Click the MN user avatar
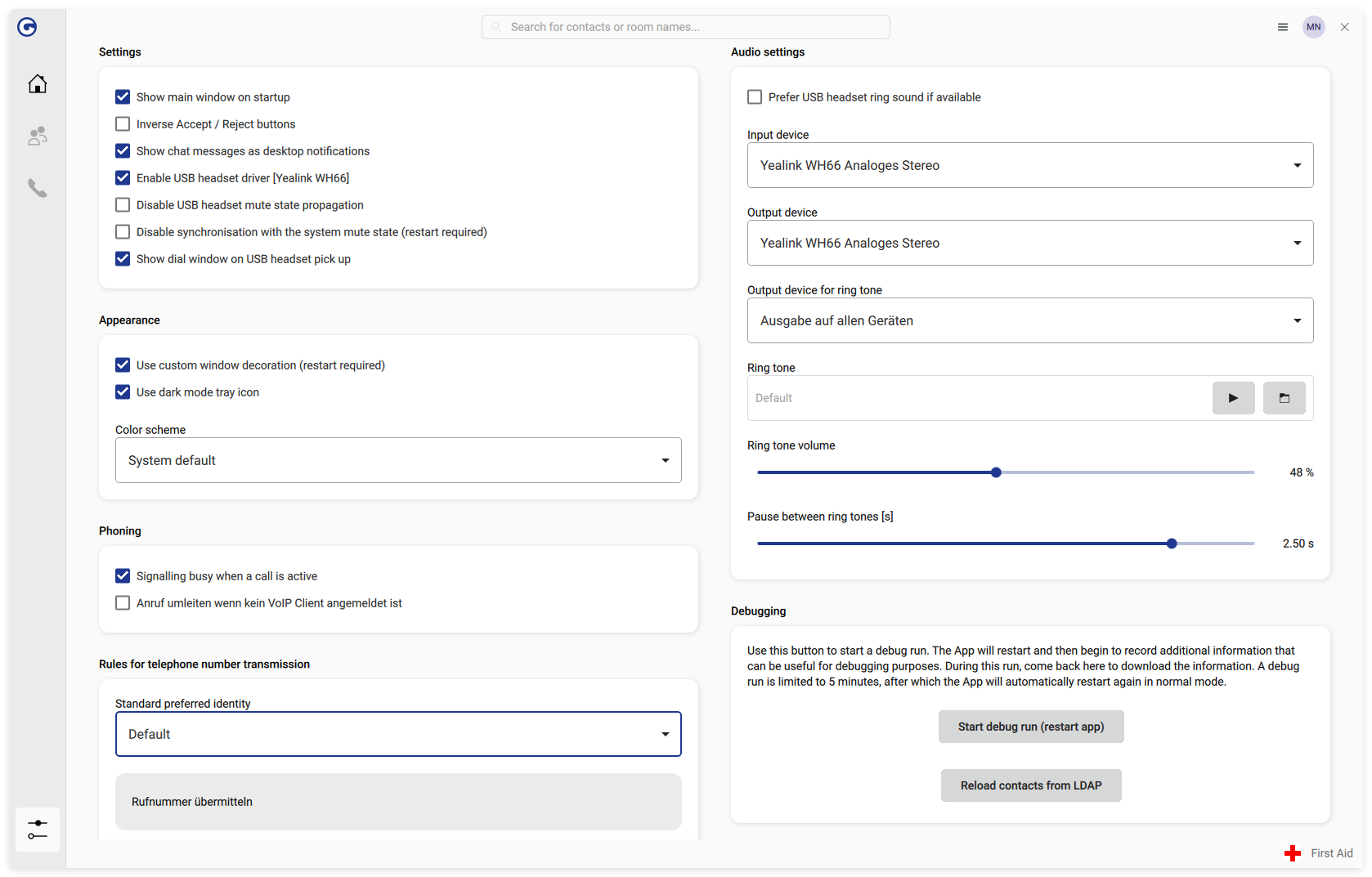The width and height of the screenshot is (1372, 877). [1313, 26]
